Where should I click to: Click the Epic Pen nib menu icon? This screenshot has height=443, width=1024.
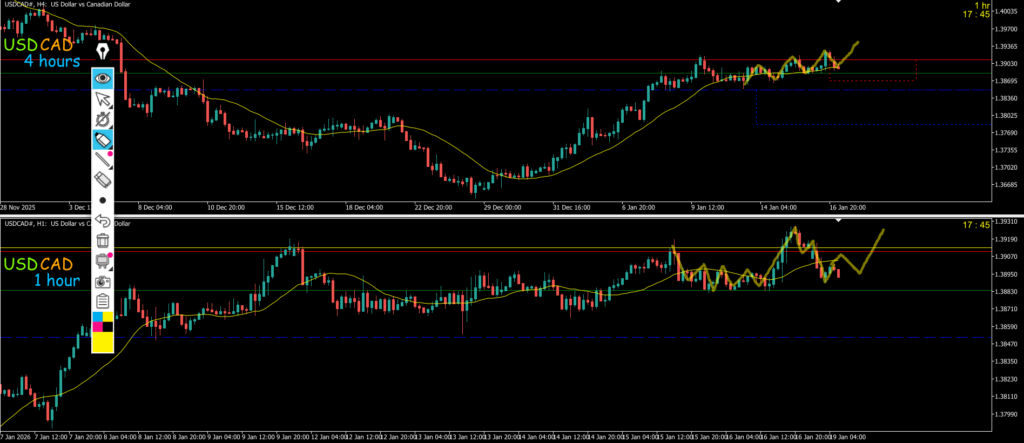pos(103,51)
